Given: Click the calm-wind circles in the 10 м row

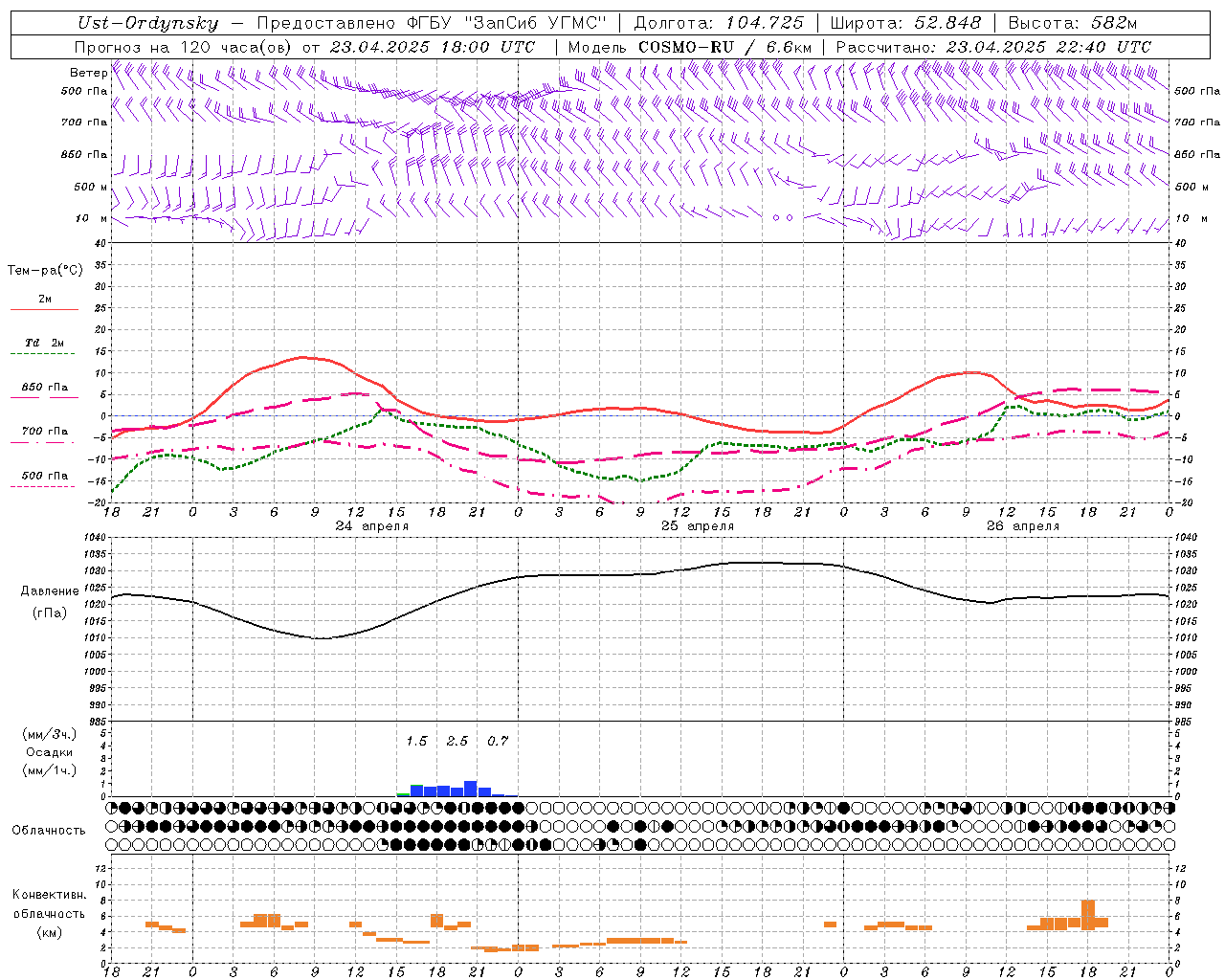Looking at the screenshot, I should (x=784, y=218).
